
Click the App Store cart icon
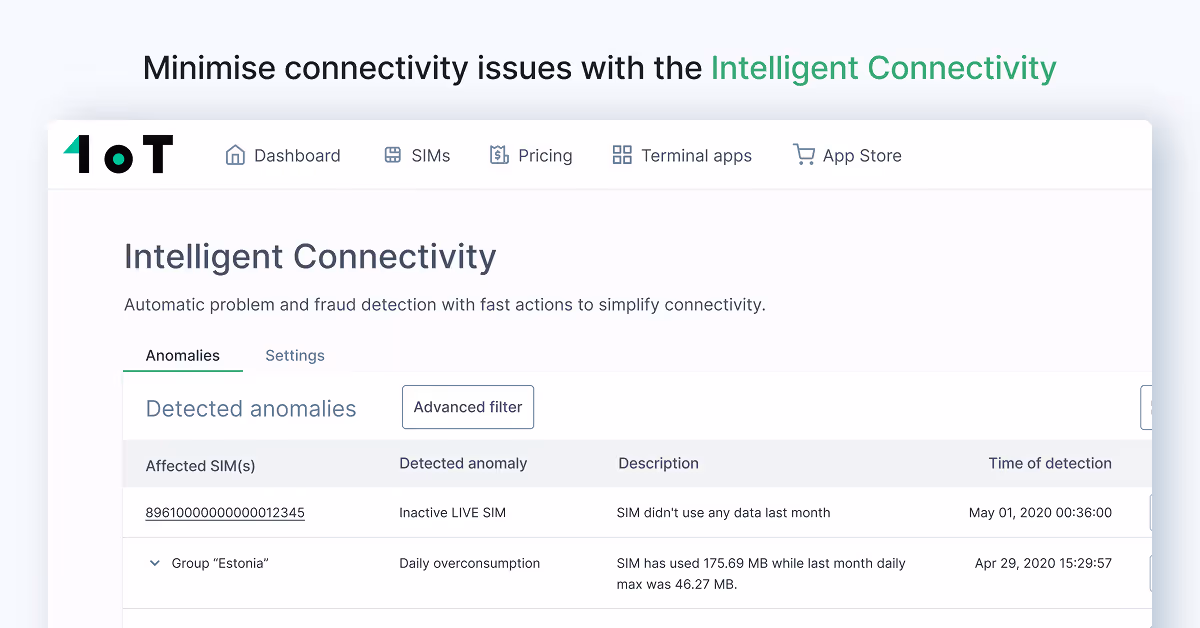804,155
